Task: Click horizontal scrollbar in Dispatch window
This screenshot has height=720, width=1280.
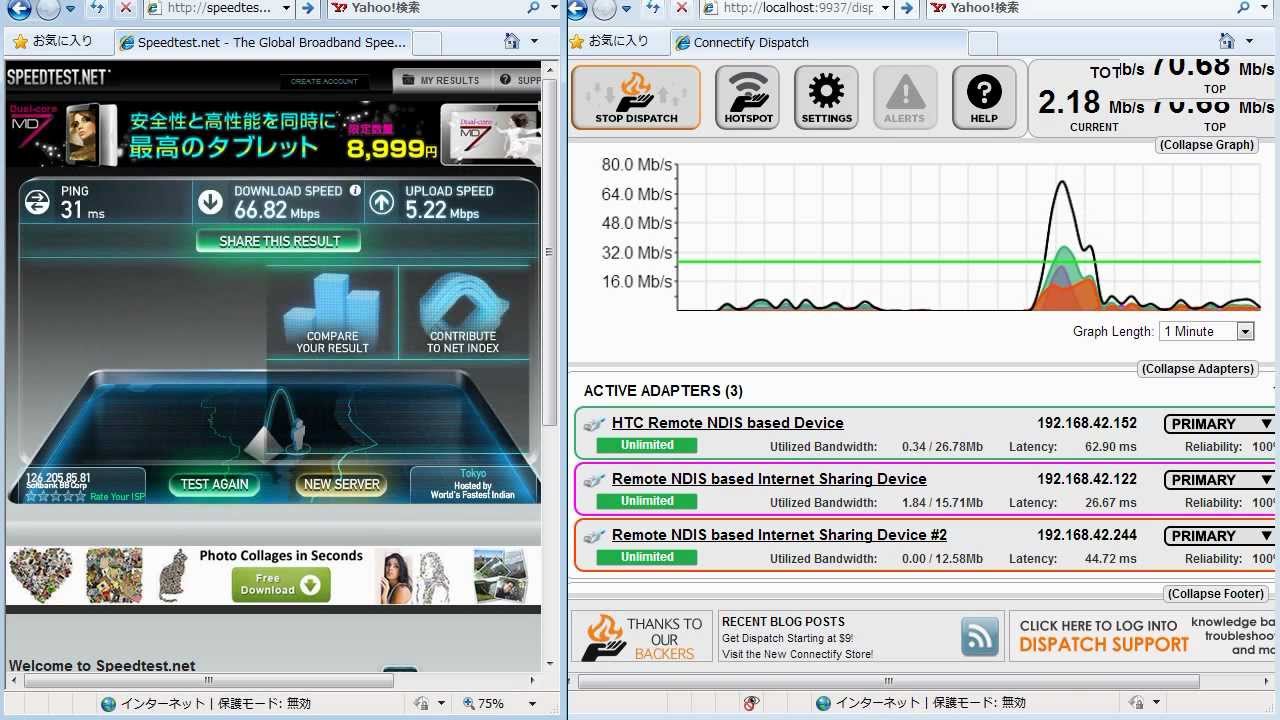Action: click(x=888, y=681)
